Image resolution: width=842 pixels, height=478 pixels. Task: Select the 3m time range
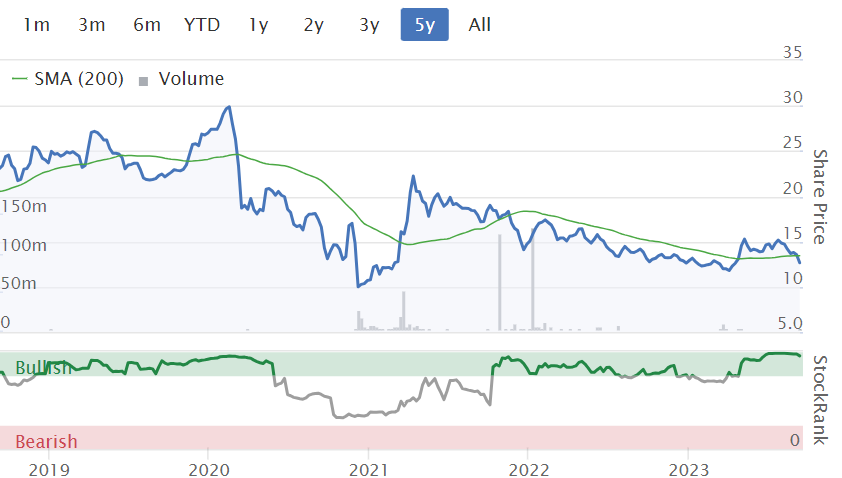pyautogui.click(x=92, y=25)
